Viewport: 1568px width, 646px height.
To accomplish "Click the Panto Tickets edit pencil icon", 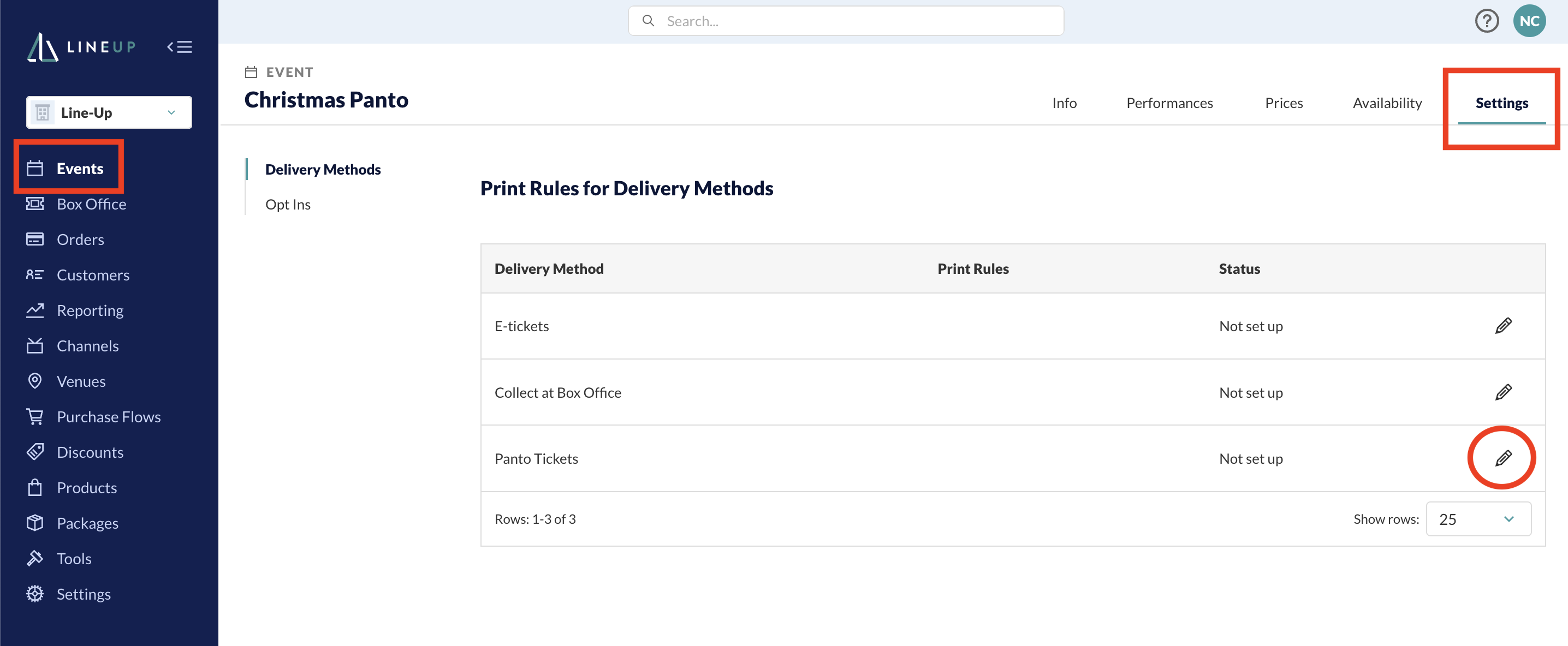I will pos(1503,458).
